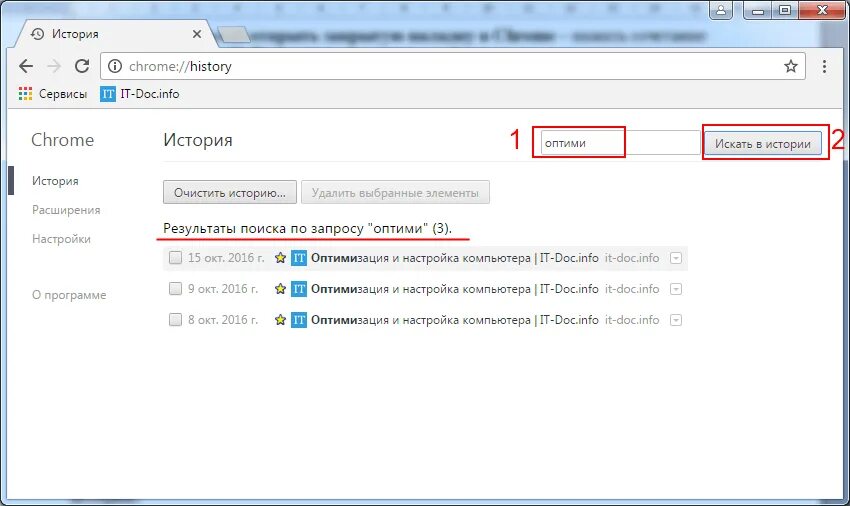Click the it-doc.info domain on 15 окт. row
The width and height of the screenshot is (850, 506).
(632, 258)
